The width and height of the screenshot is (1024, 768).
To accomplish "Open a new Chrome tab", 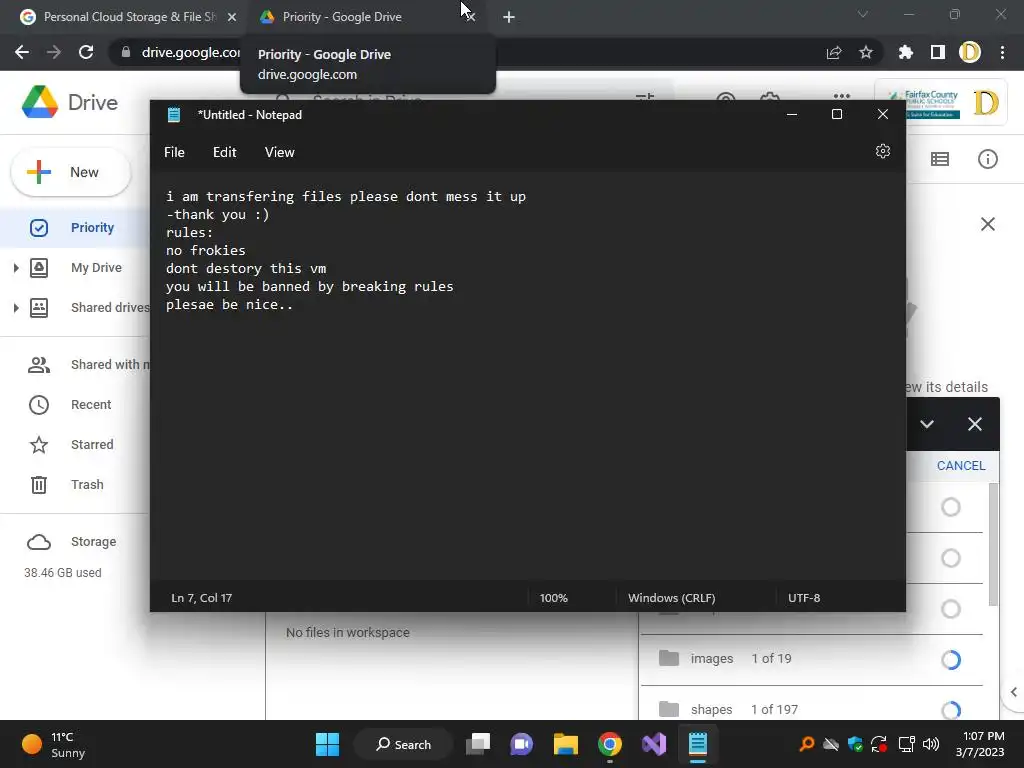I will (x=509, y=17).
